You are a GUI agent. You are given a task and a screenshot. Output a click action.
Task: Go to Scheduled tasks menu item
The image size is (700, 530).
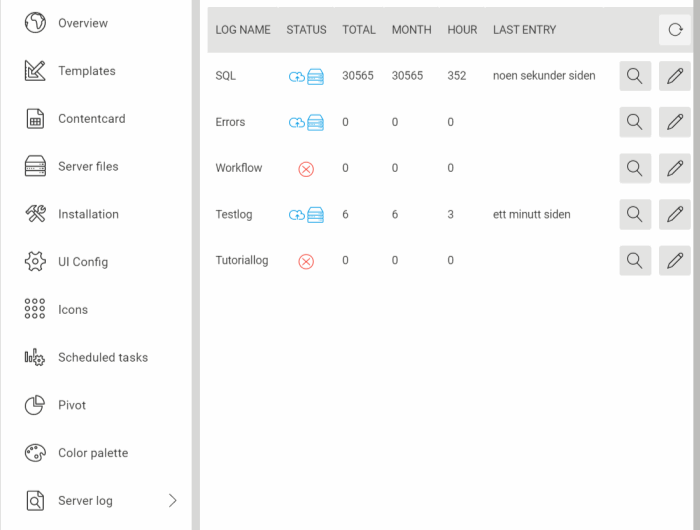point(102,357)
